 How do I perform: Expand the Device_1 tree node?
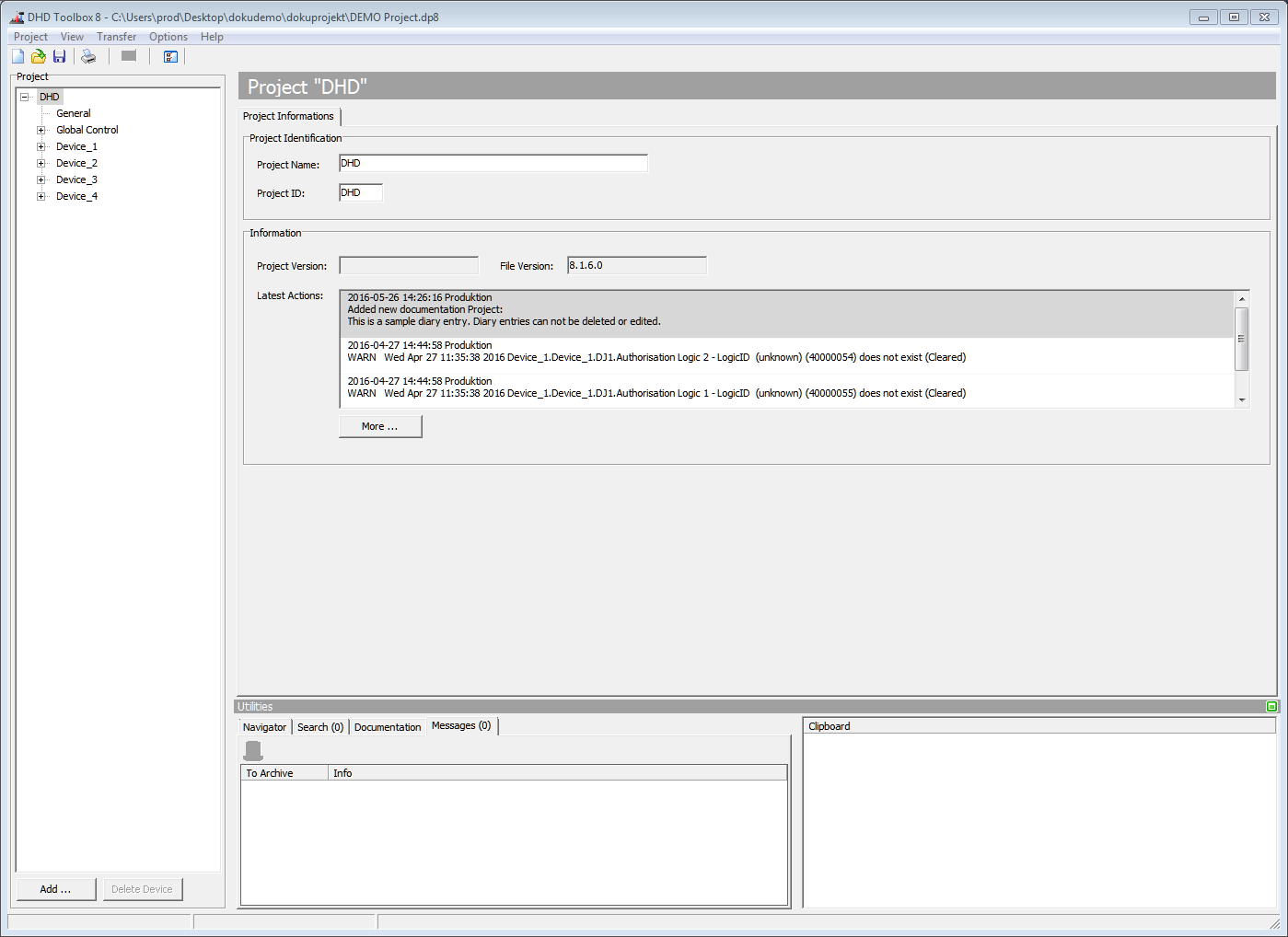click(x=41, y=145)
